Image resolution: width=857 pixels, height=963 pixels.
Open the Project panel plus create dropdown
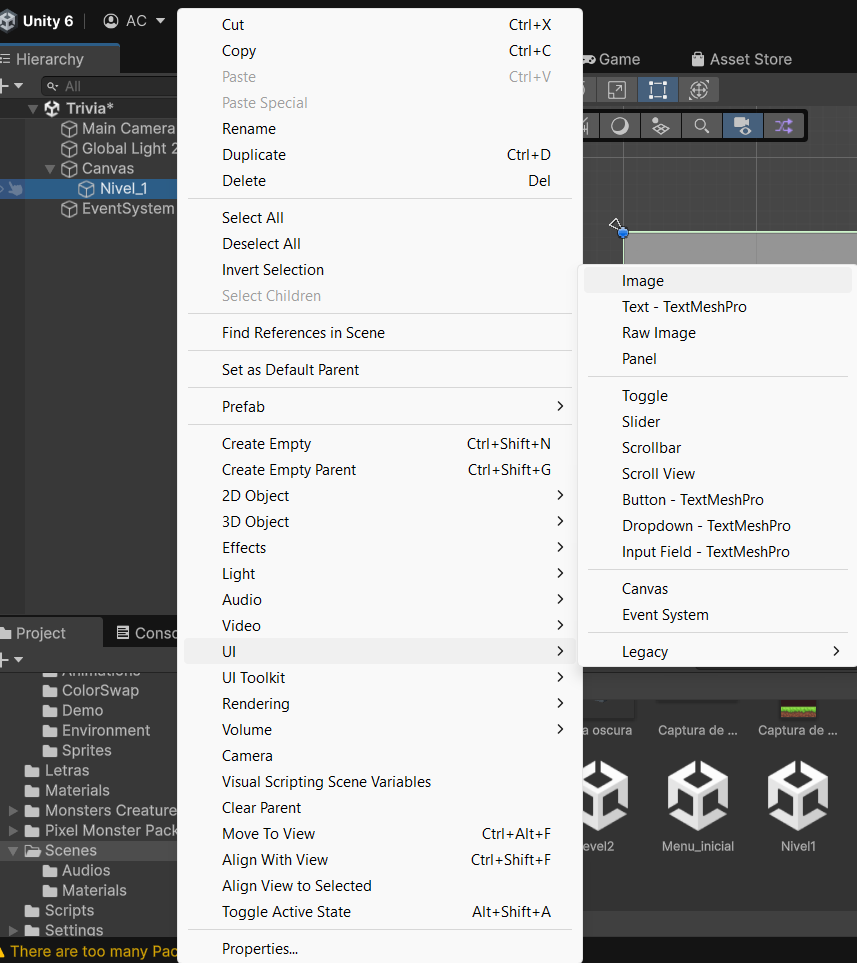(12, 660)
